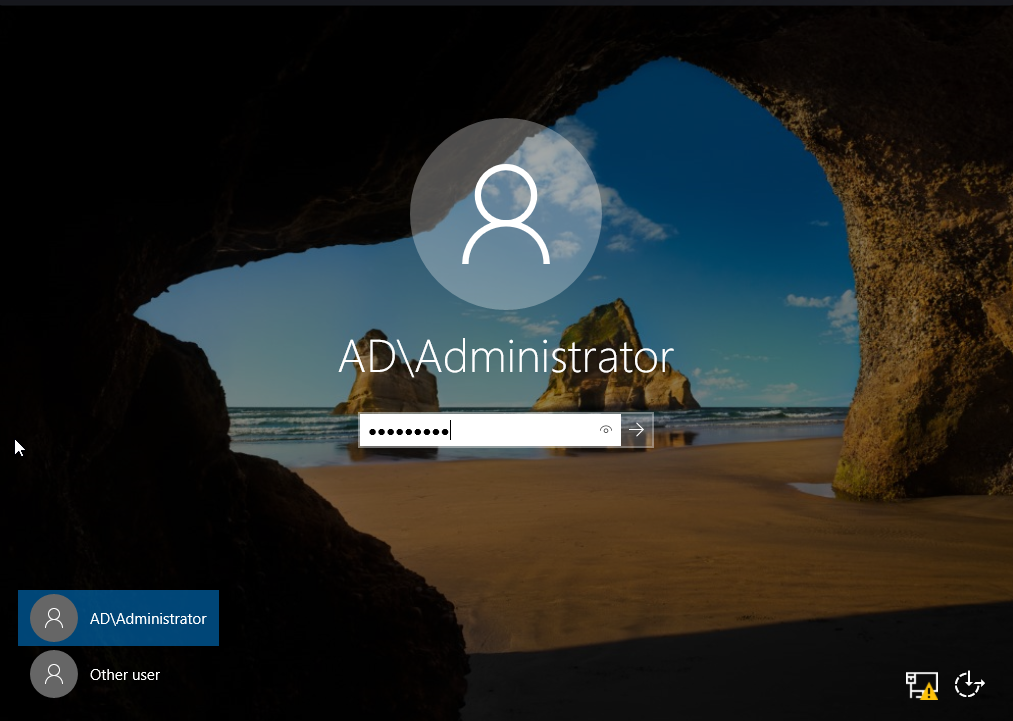Click the large circular profile picture
This screenshot has width=1013, height=721.
506,214
